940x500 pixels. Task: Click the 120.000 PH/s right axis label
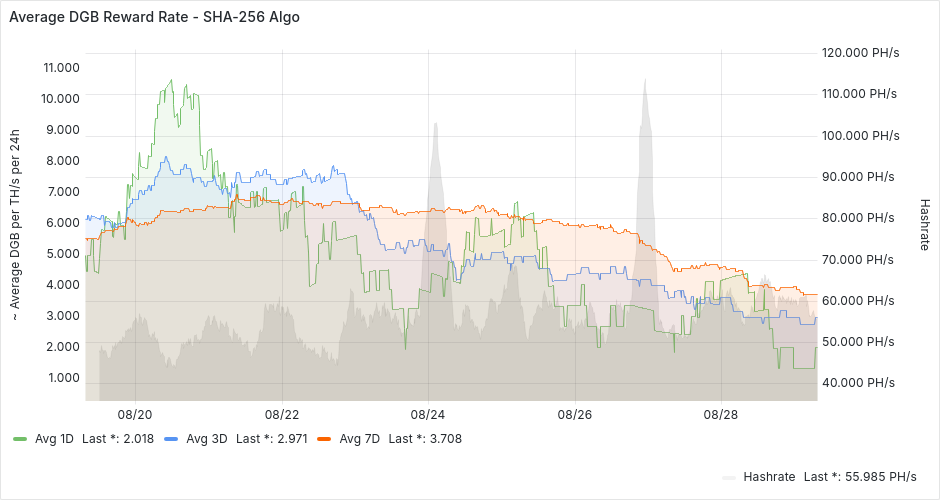pyautogui.click(x=860, y=53)
